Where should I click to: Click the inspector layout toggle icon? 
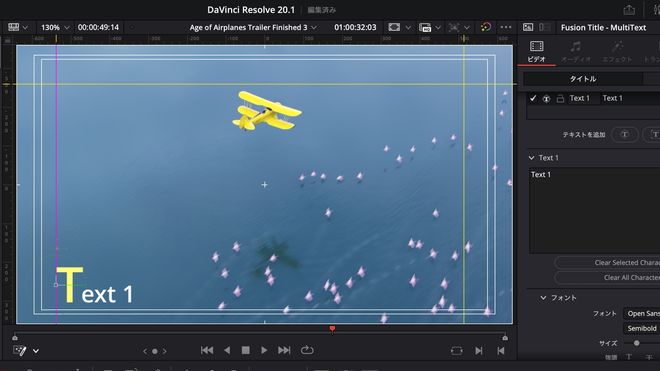pos(545,27)
